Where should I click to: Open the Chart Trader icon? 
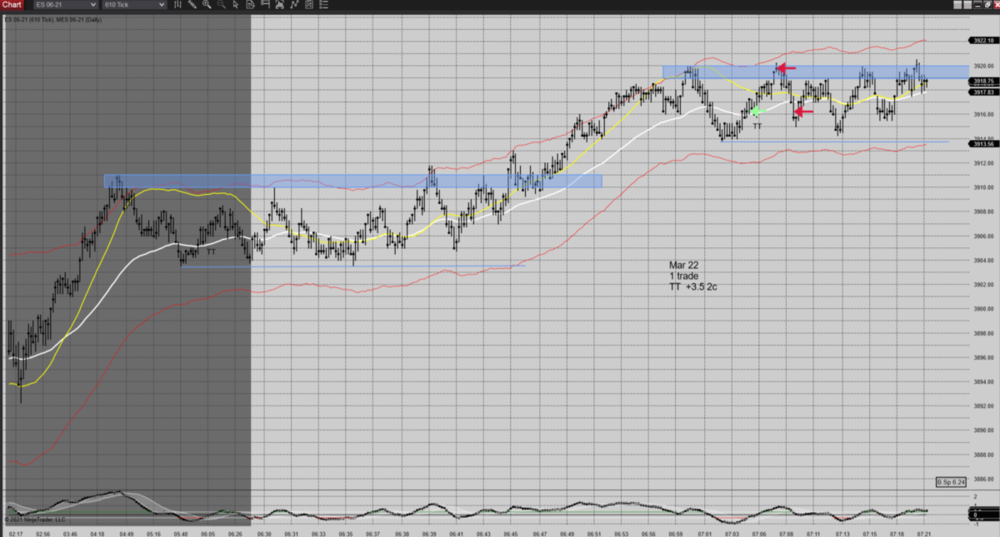(265, 5)
